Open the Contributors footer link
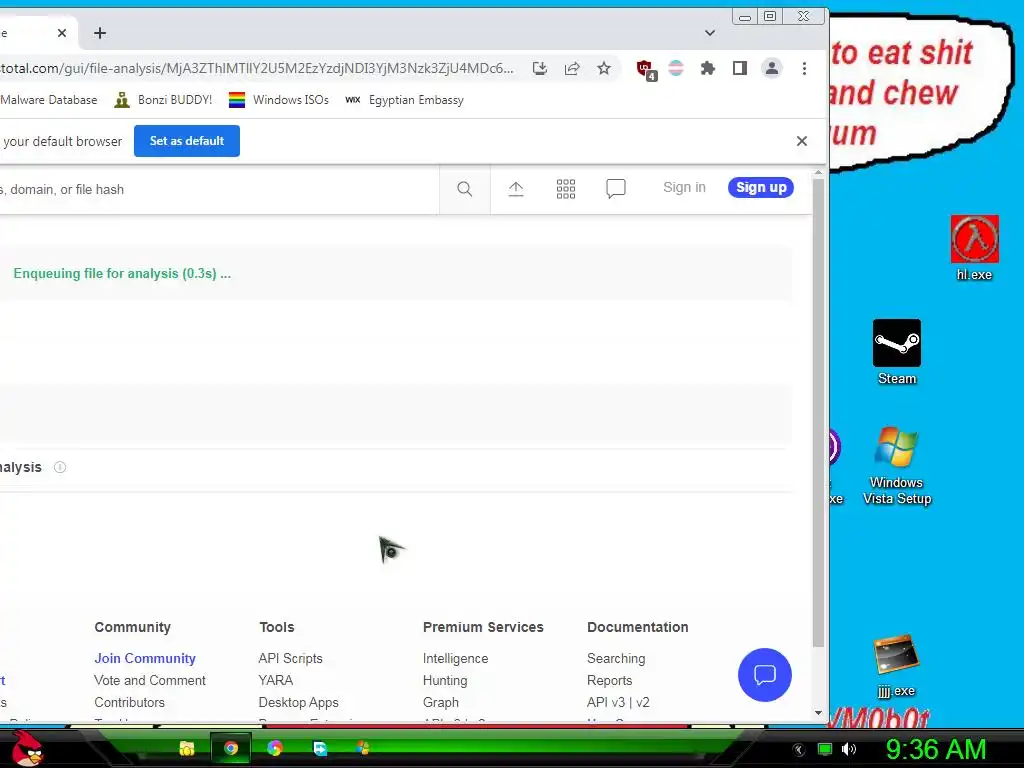The image size is (1024, 768). [x=129, y=703]
